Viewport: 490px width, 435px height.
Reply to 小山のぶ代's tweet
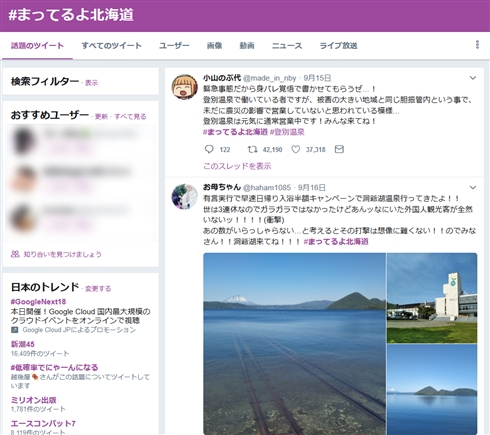tap(209, 149)
